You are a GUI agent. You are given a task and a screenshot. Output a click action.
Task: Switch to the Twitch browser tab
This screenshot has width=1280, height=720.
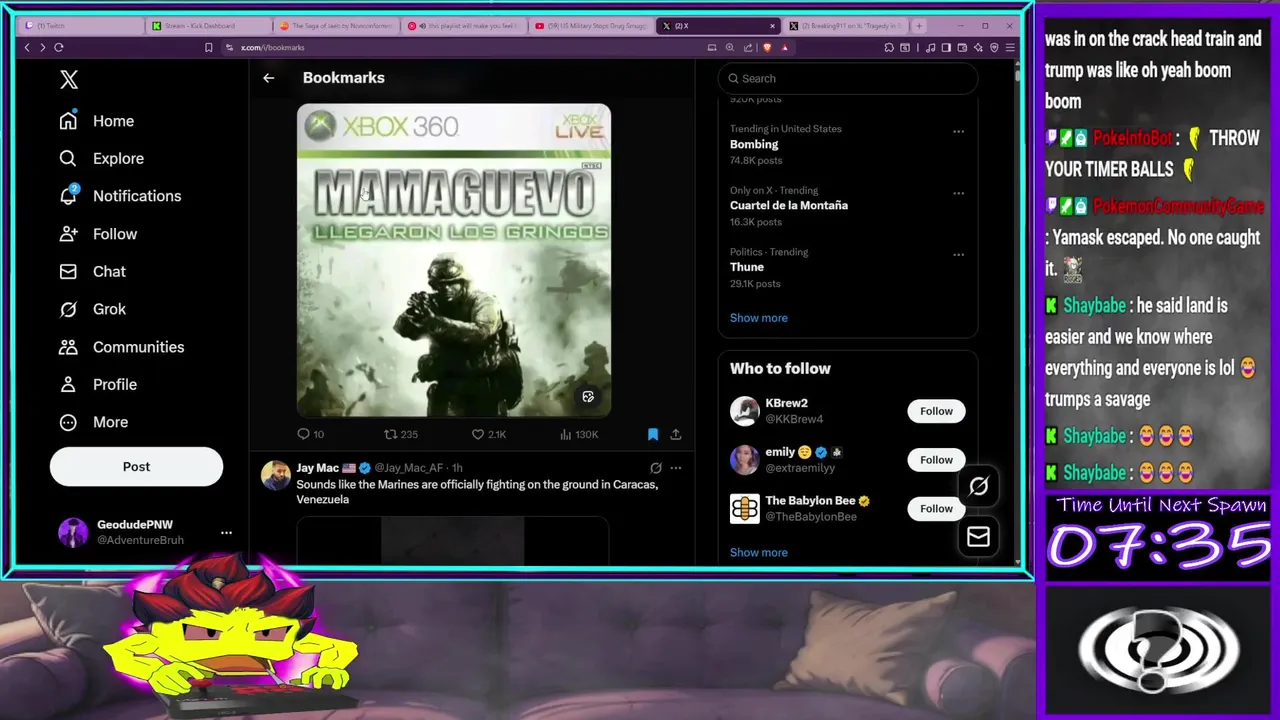tap(82, 26)
